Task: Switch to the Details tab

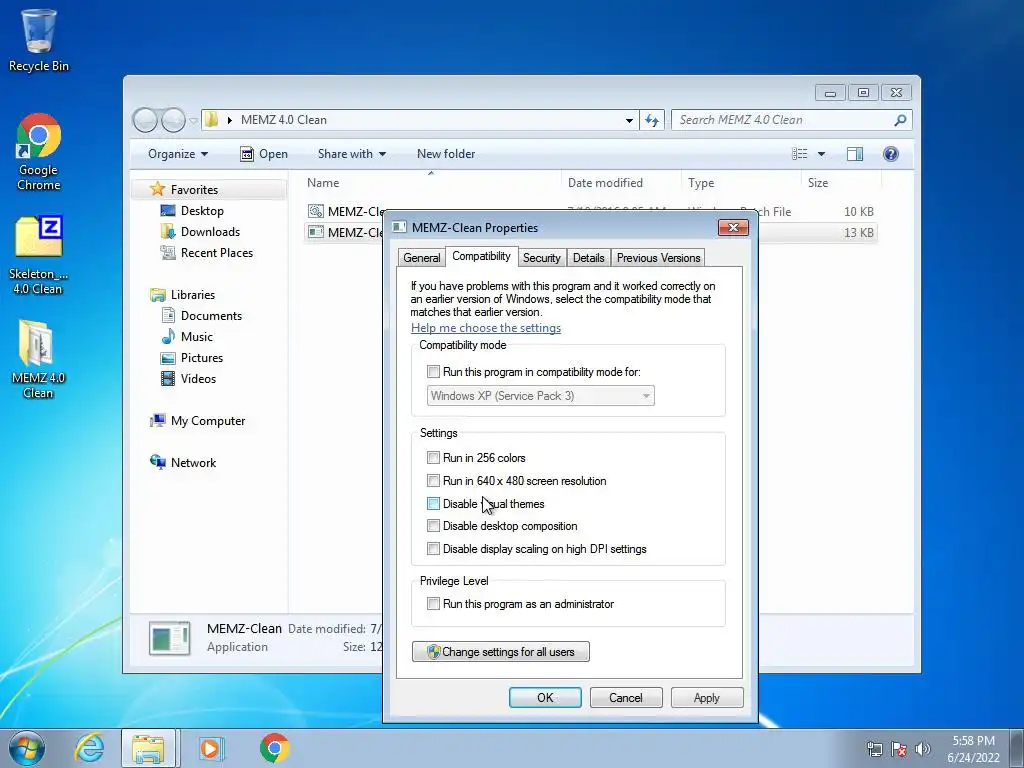Action: 588,258
